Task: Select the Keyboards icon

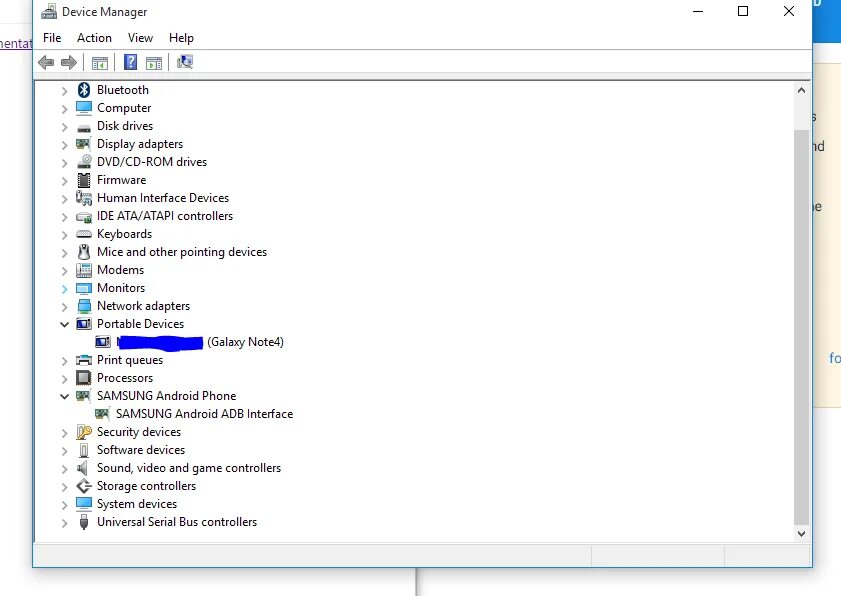Action: point(84,234)
